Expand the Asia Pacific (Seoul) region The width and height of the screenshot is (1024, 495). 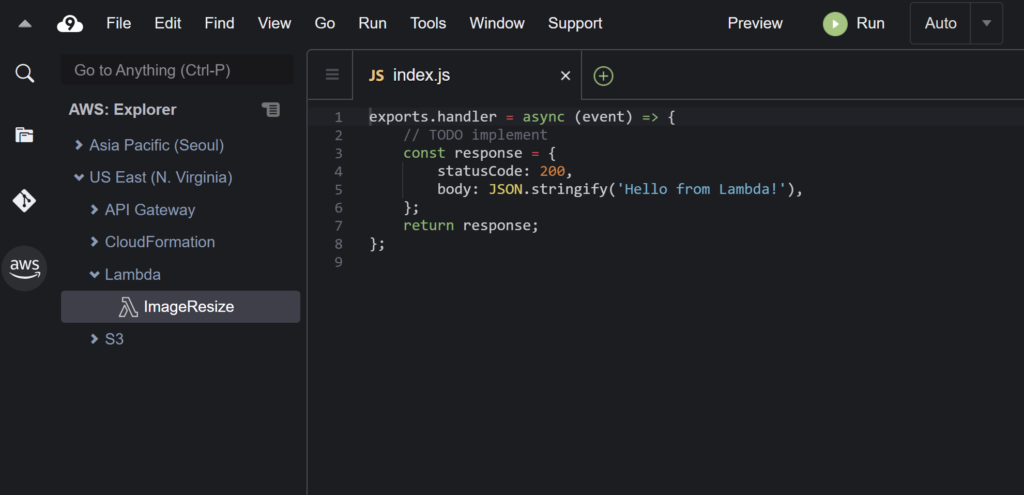[x=79, y=146]
